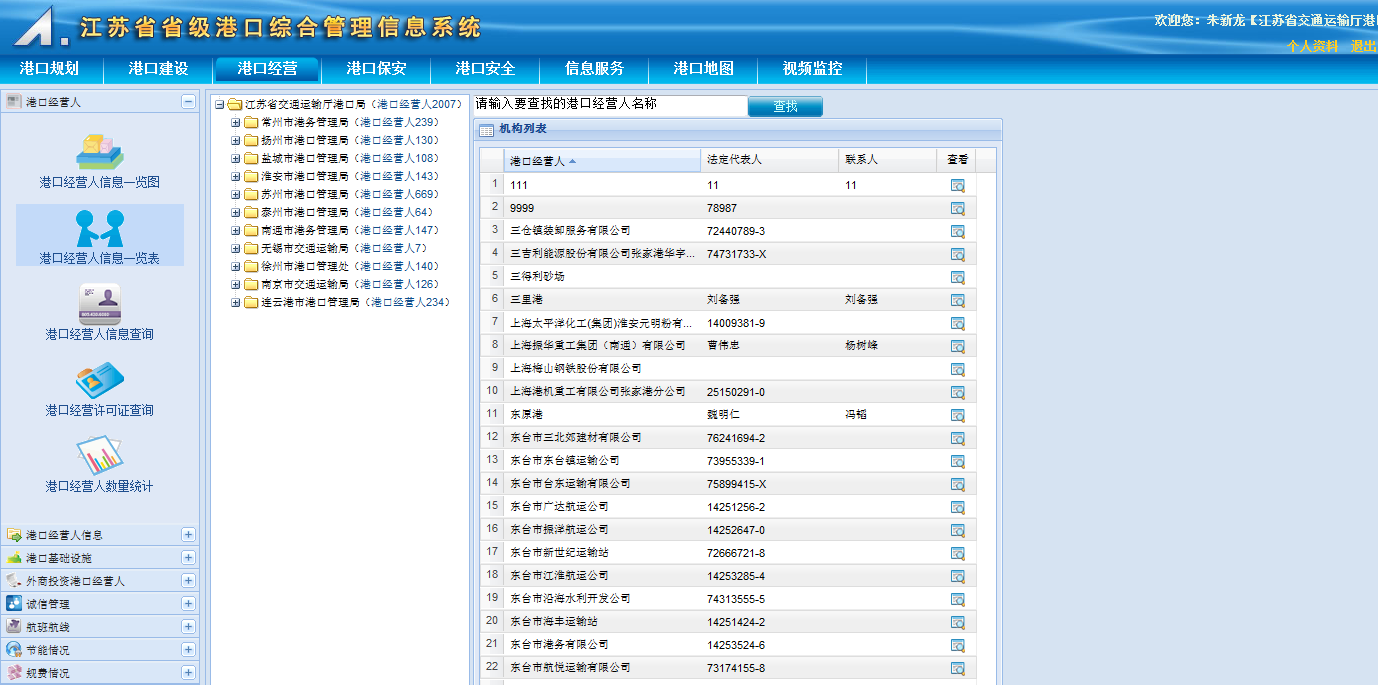
Task: Open 港口经营人信息查询 icon
Action: tap(99, 304)
